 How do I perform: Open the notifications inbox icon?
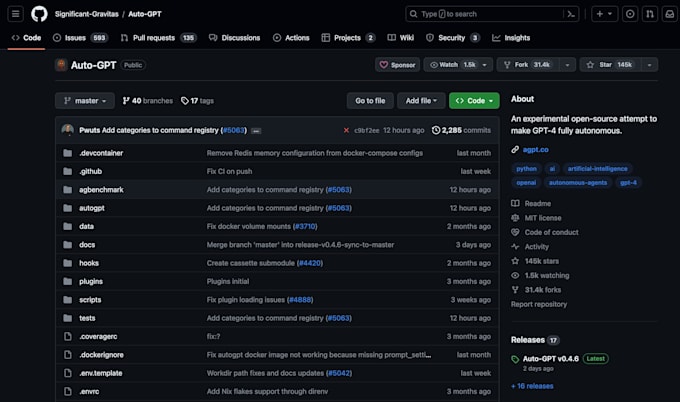click(x=668, y=14)
